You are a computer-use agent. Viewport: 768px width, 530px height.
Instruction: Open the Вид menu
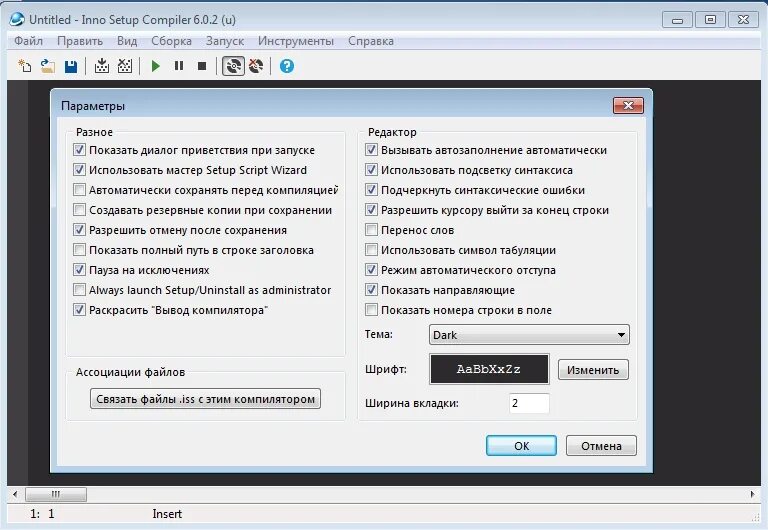(127, 41)
